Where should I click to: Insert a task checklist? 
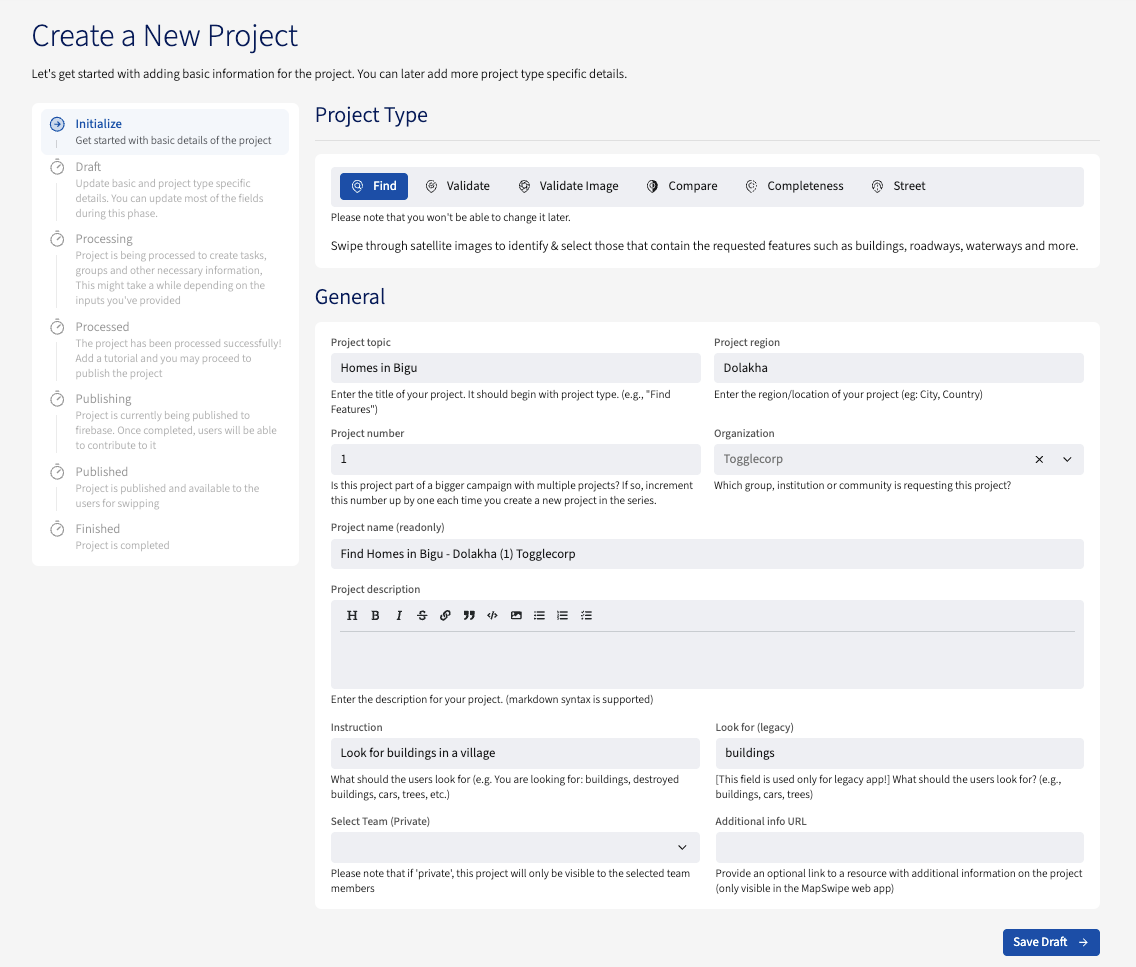pos(586,616)
